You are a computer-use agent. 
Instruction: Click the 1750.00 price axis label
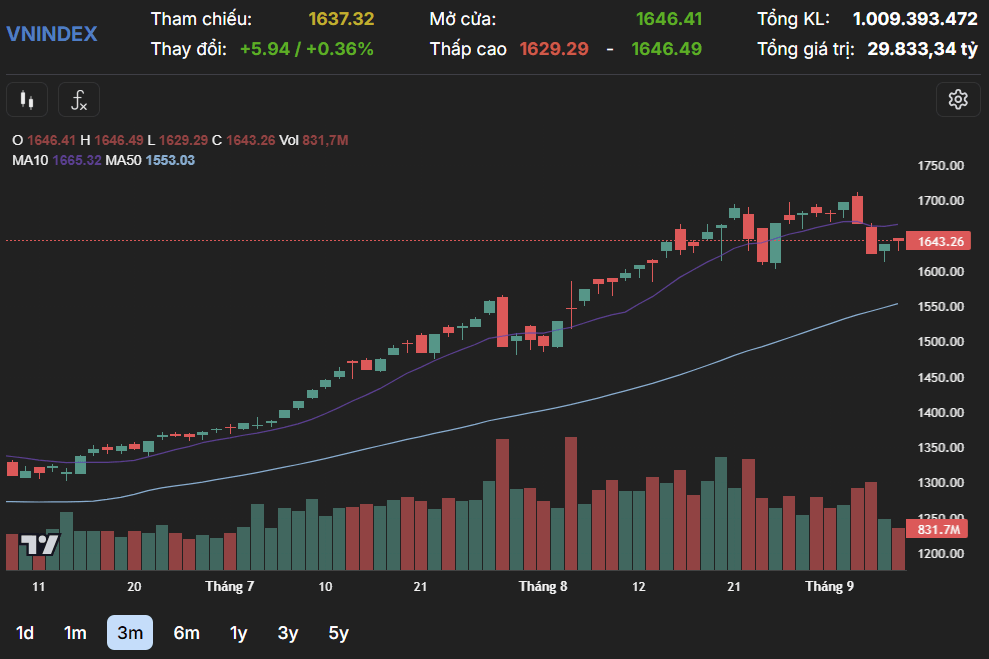[940, 166]
